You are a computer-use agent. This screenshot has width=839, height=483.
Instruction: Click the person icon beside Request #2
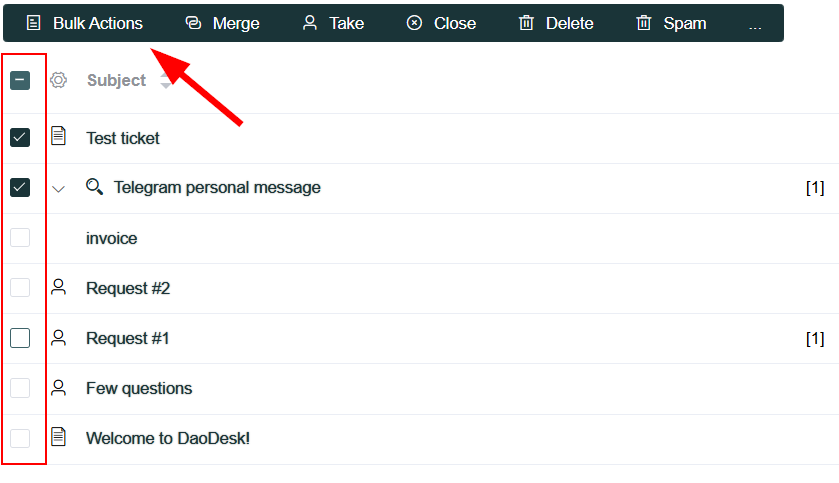tap(58, 287)
